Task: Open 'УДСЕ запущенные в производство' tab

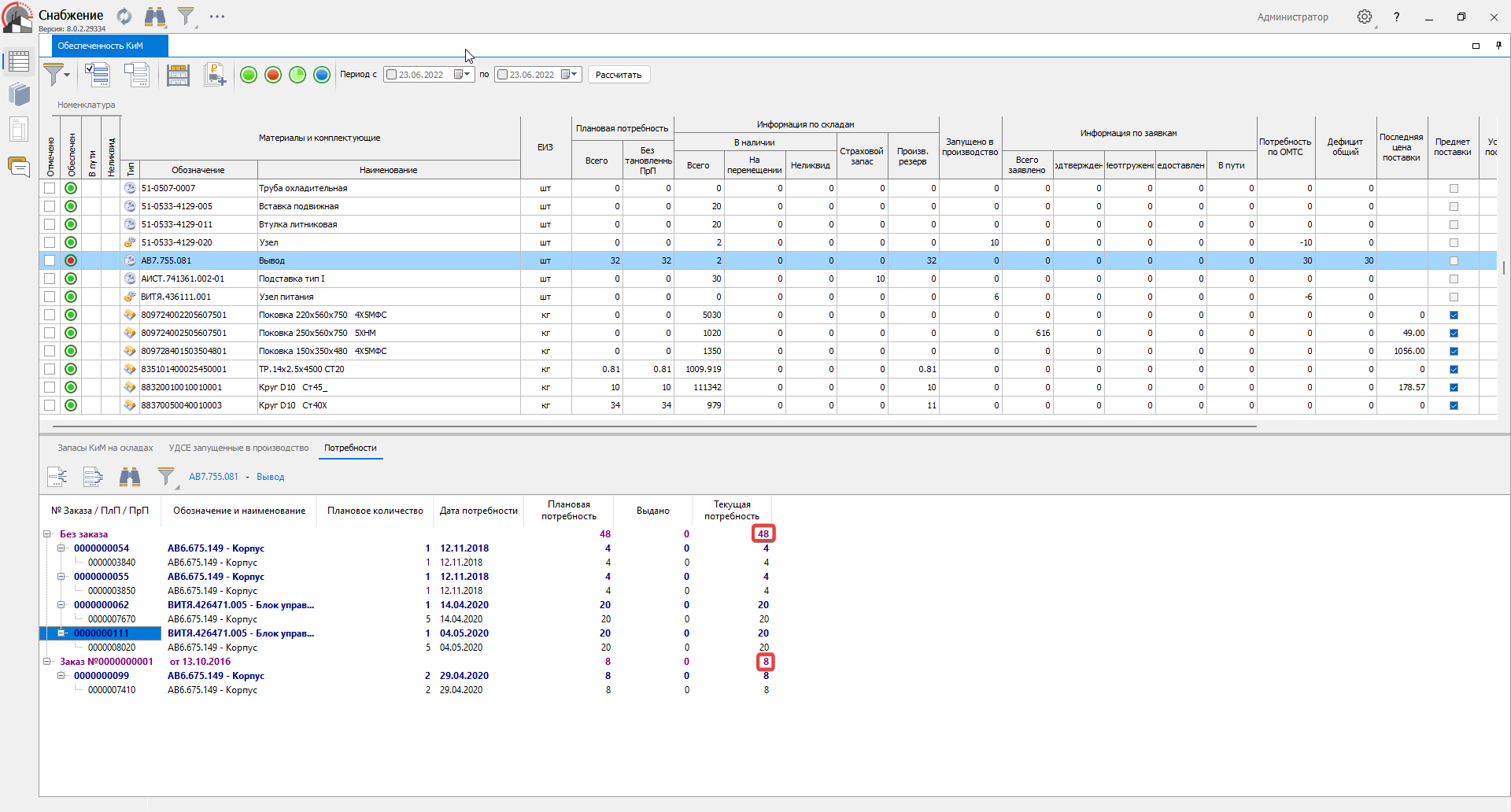Action: 238,448
